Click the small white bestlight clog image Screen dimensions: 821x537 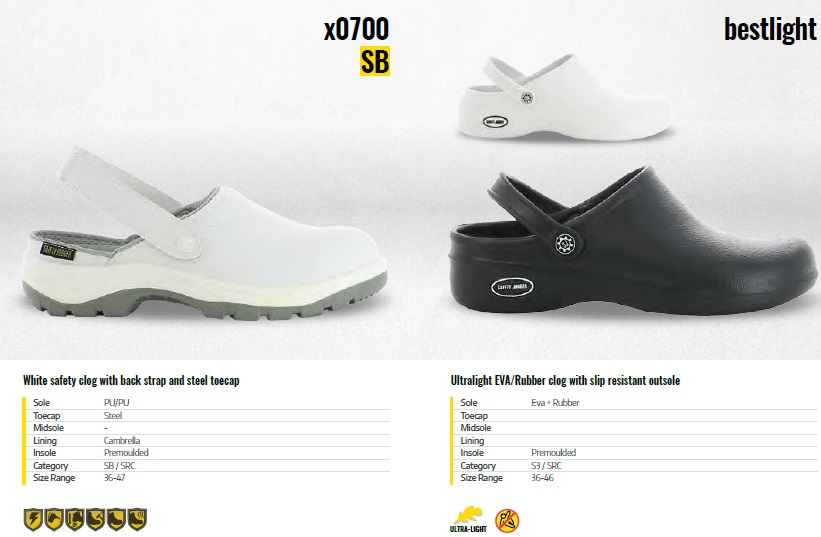tap(564, 98)
